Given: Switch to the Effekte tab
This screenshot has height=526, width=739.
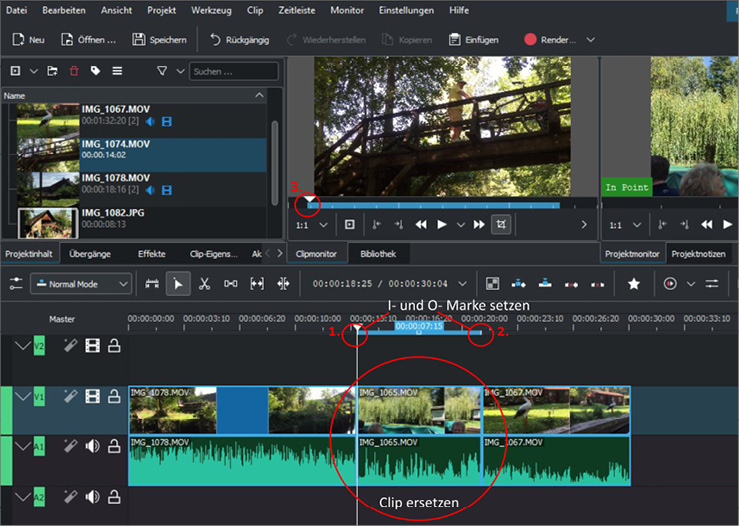Looking at the screenshot, I should coord(151,254).
